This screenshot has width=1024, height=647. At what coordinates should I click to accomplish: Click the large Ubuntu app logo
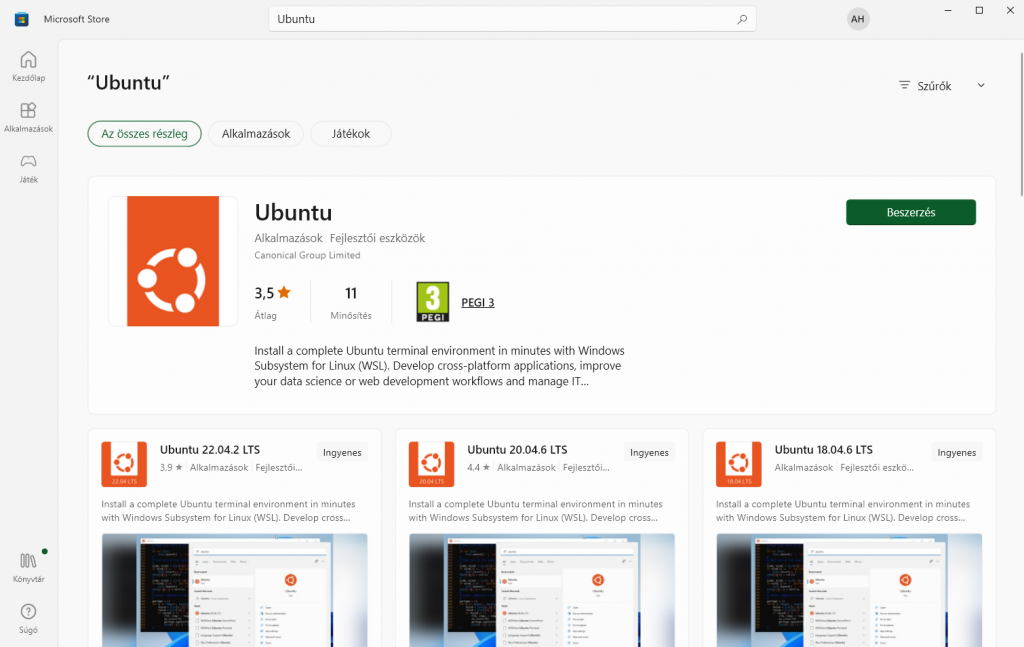pos(173,261)
